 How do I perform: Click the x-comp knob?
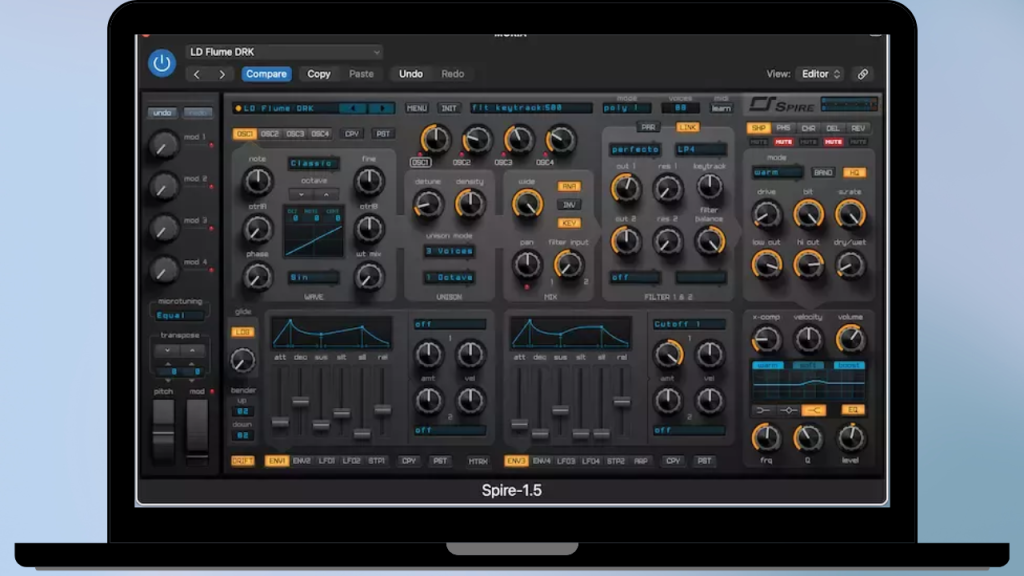pos(766,339)
